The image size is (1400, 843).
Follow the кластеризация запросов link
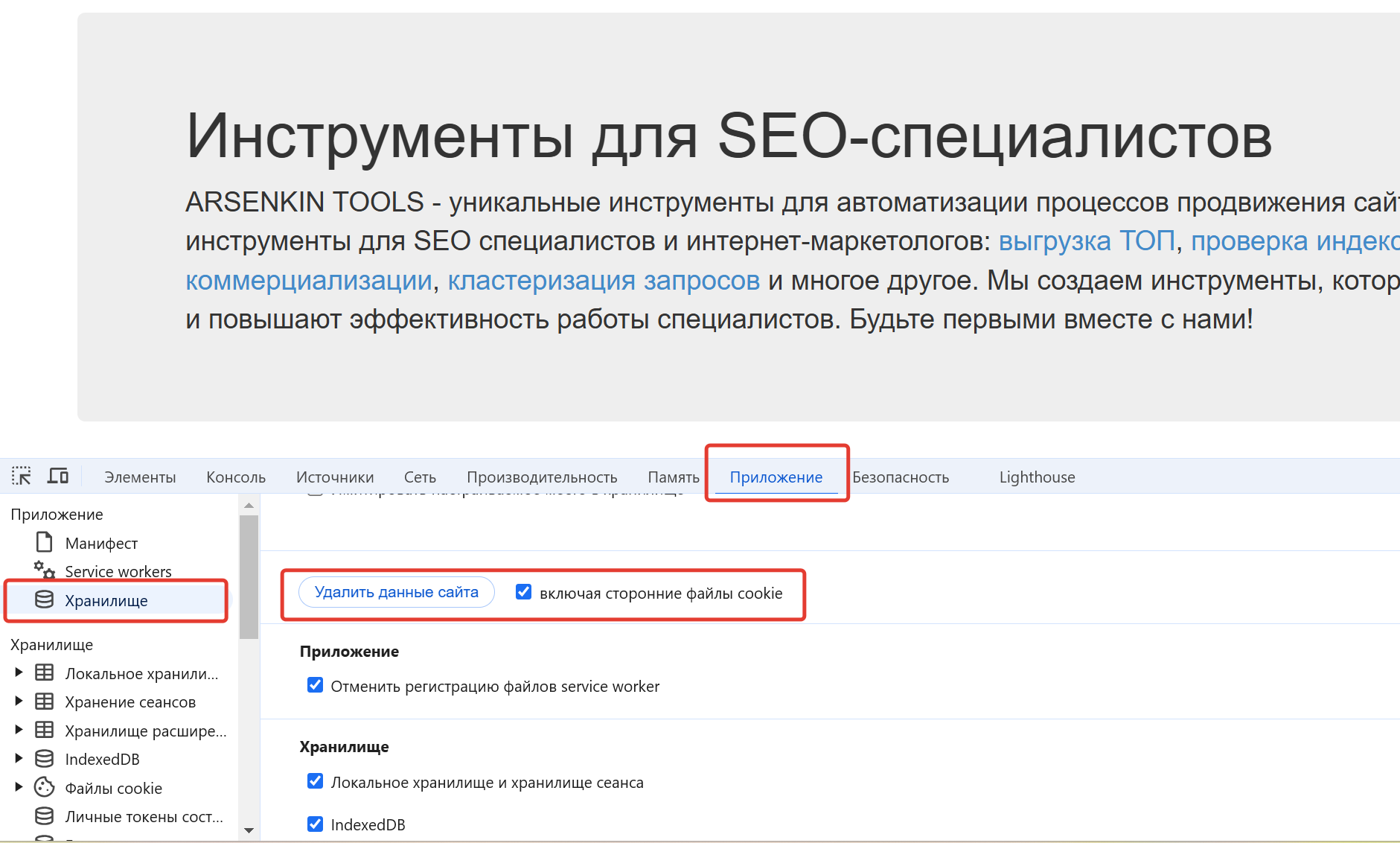[x=604, y=281]
